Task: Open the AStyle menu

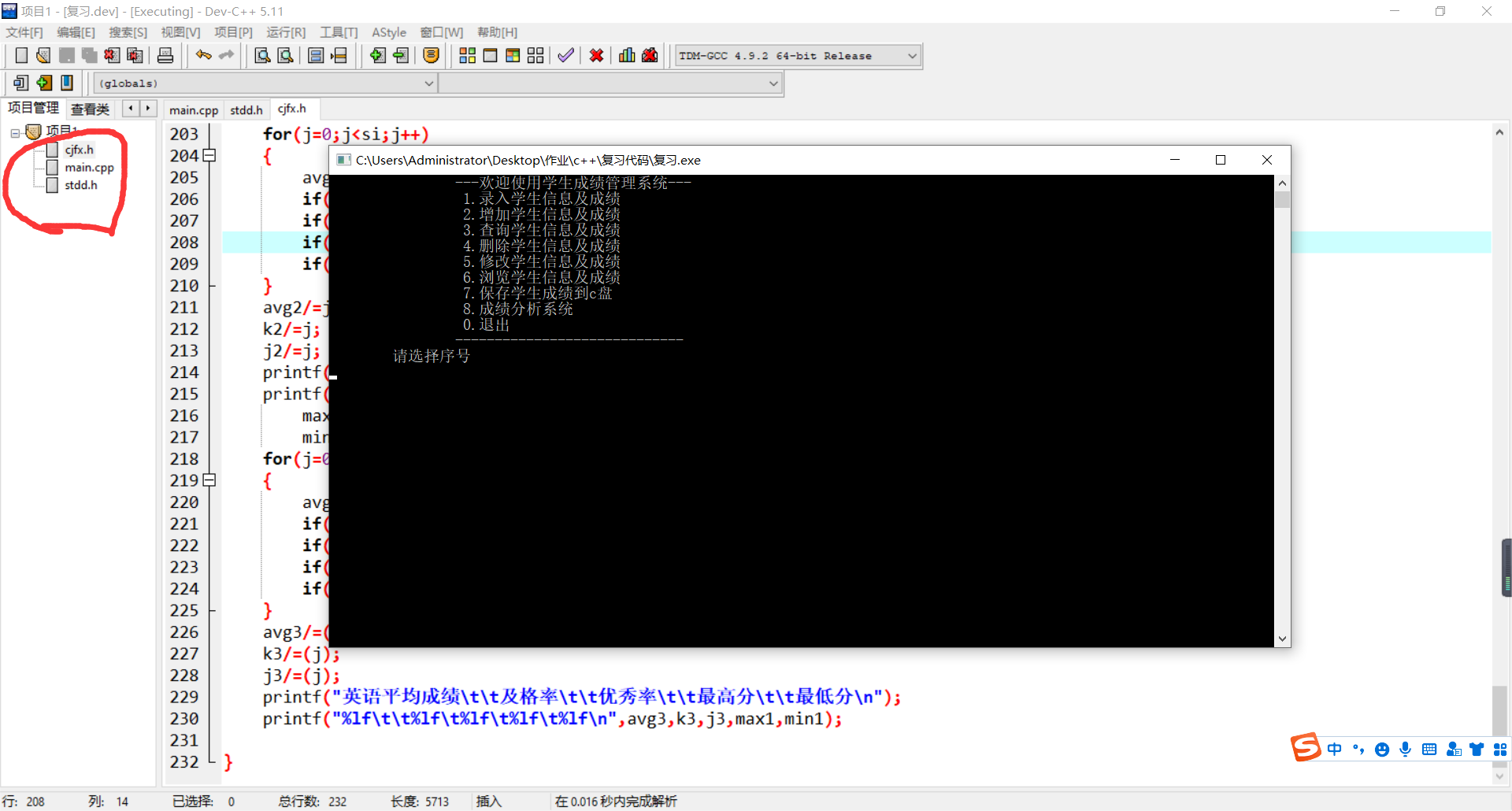Action: [389, 32]
